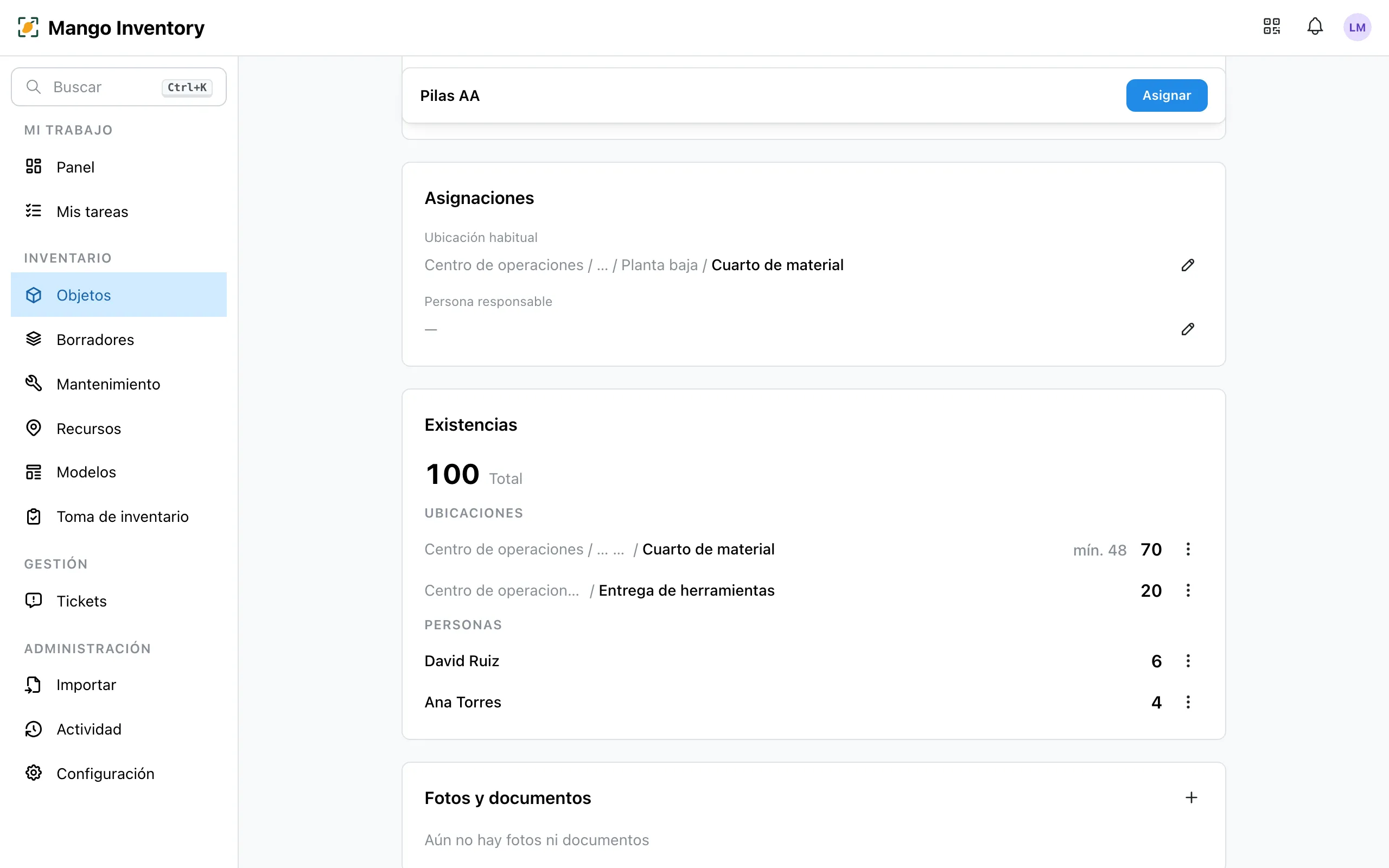Open the LM user avatar menu

click(x=1357, y=28)
